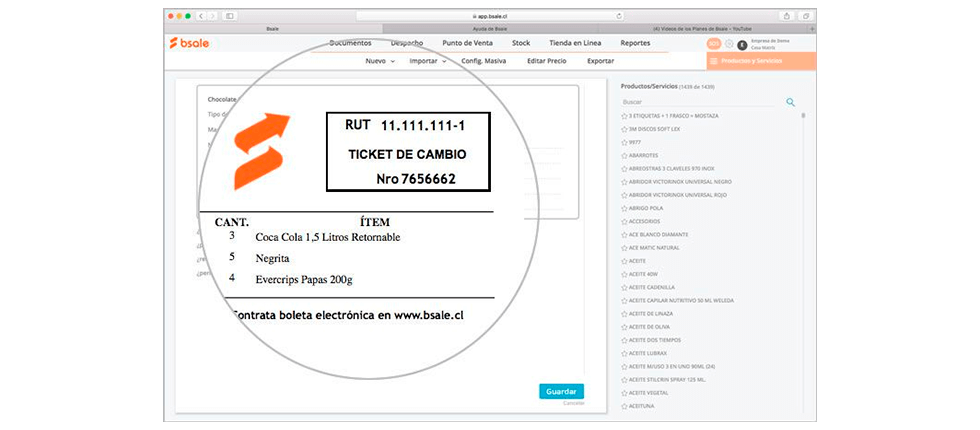Toggle favorite star for ABARROTES
This screenshot has width=980, height=430.
pyautogui.click(x=625, y=155)
